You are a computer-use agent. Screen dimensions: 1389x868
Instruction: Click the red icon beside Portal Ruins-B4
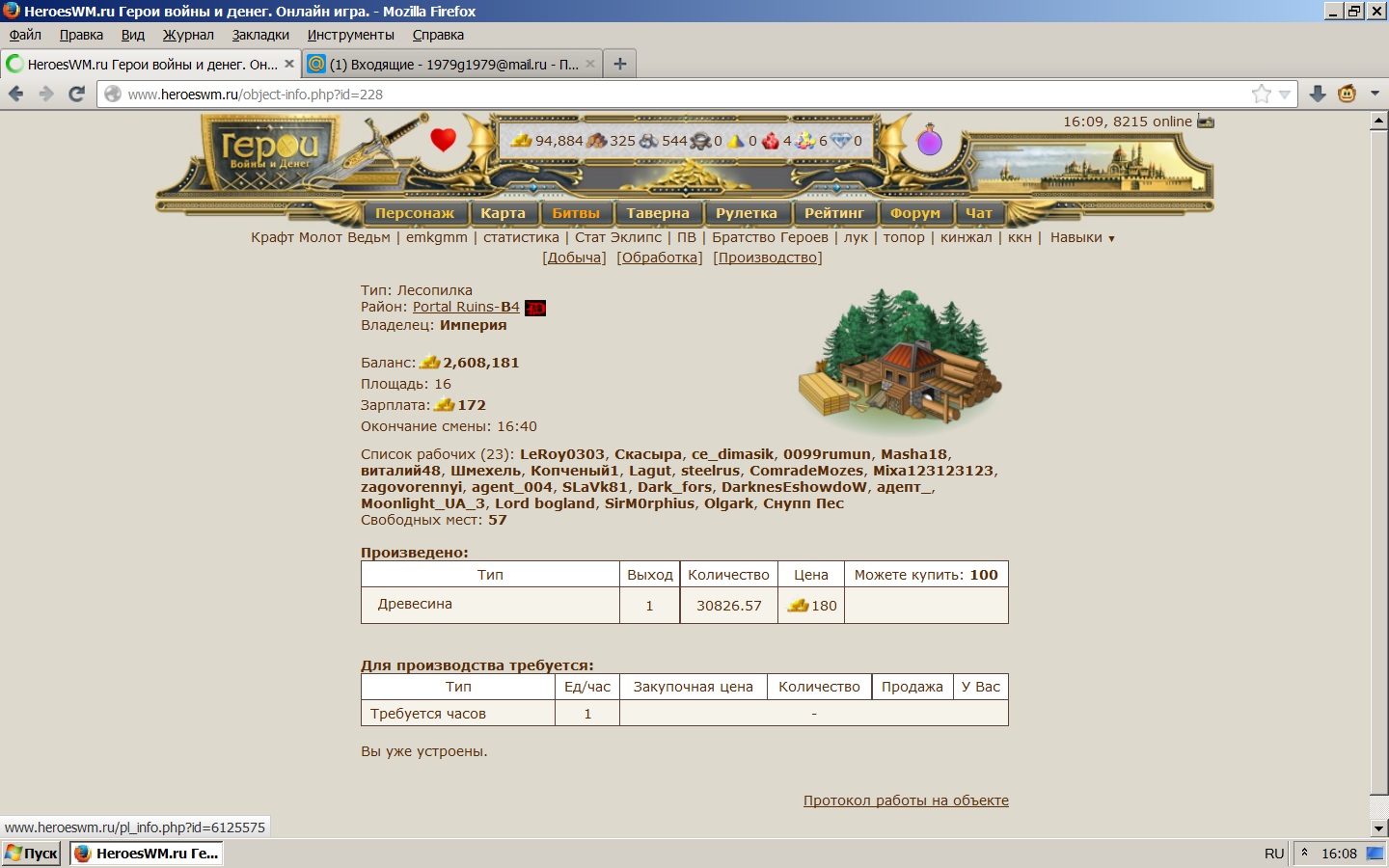535,308
